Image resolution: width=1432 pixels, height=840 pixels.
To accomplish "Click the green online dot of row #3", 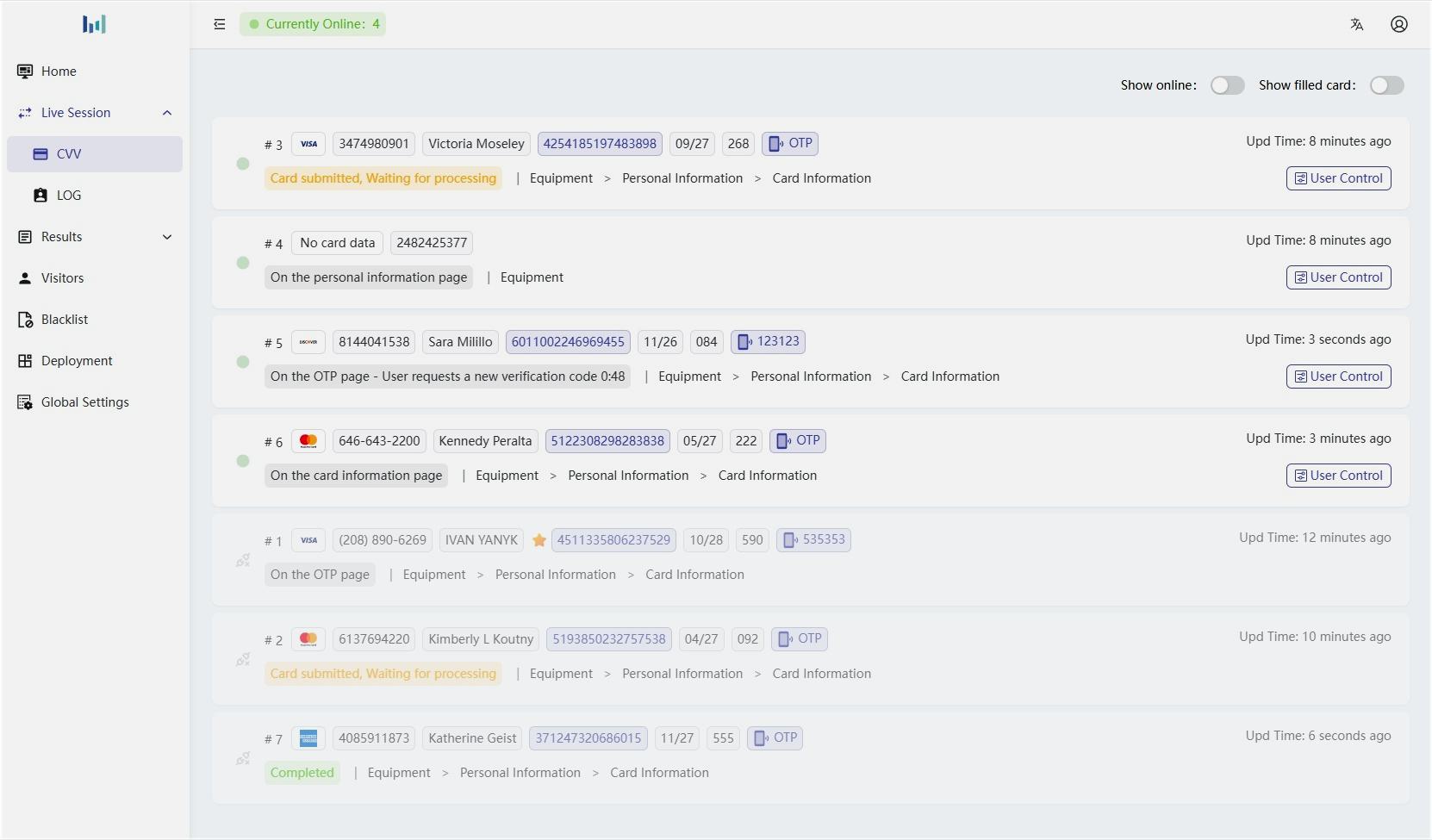I will (x=243, y=164).
